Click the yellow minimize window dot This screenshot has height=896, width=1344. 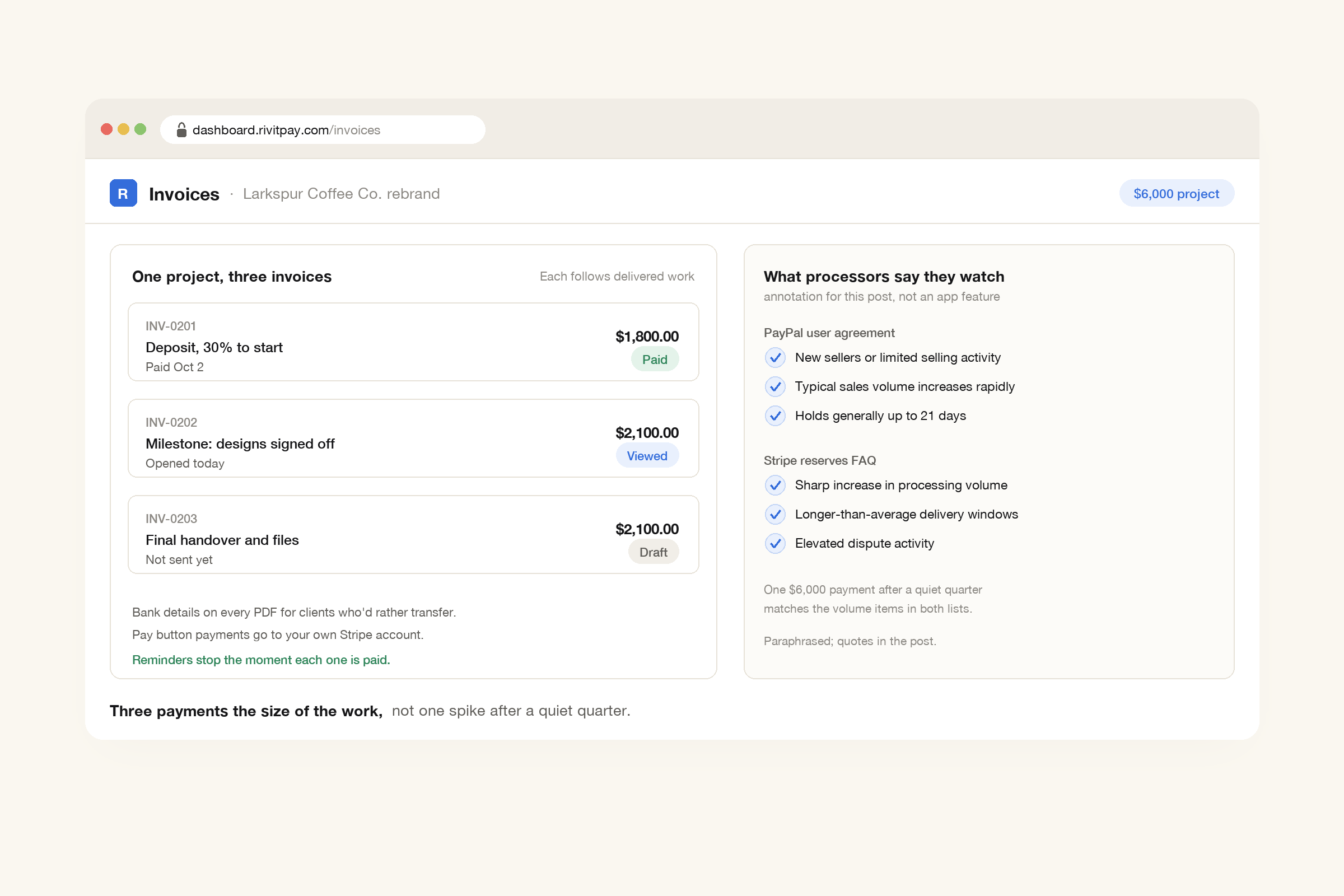pos(123,129)
